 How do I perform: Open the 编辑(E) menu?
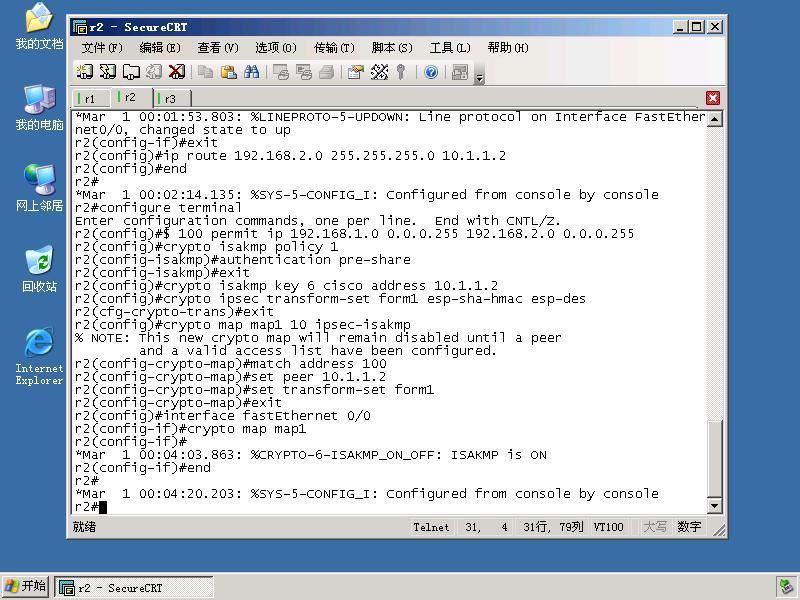coord(160,48)
